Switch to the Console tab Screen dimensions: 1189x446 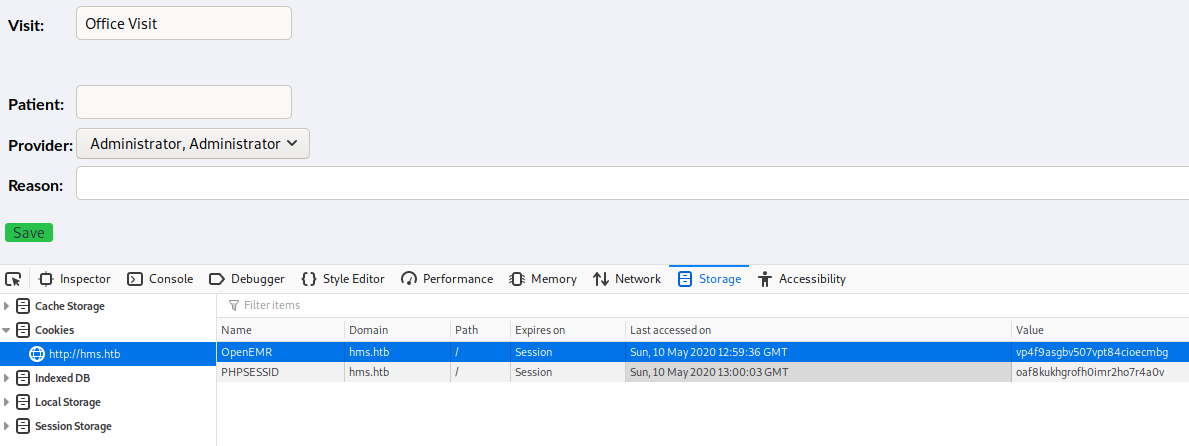[x=160, y=279]
